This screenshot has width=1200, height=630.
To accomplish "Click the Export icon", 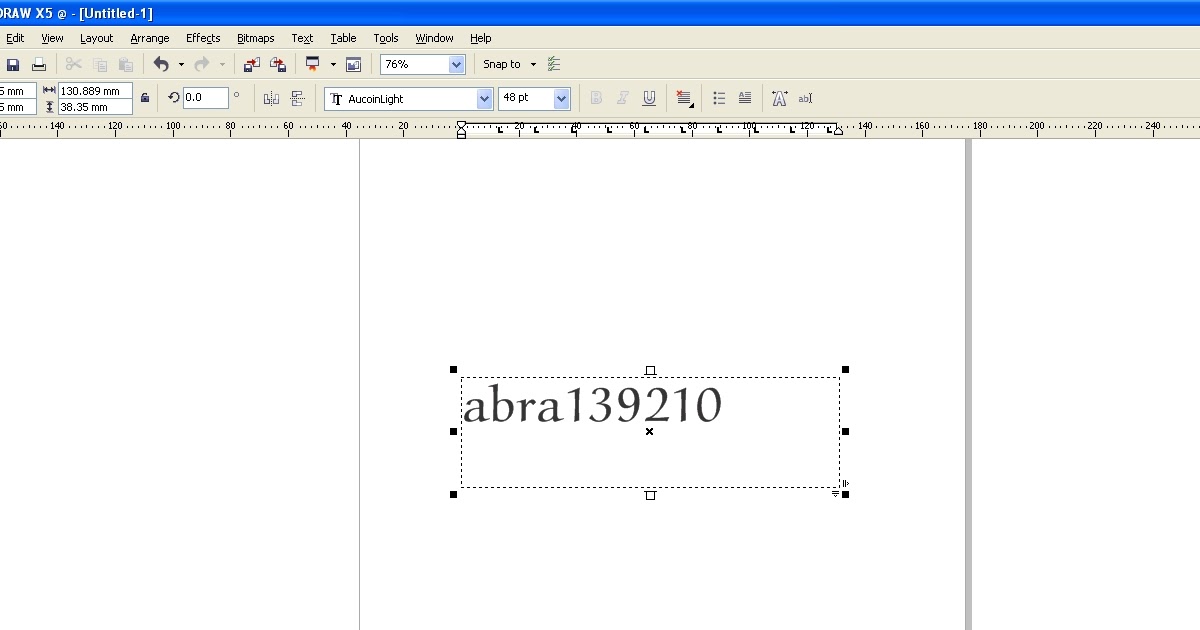I will coord(278,64).
